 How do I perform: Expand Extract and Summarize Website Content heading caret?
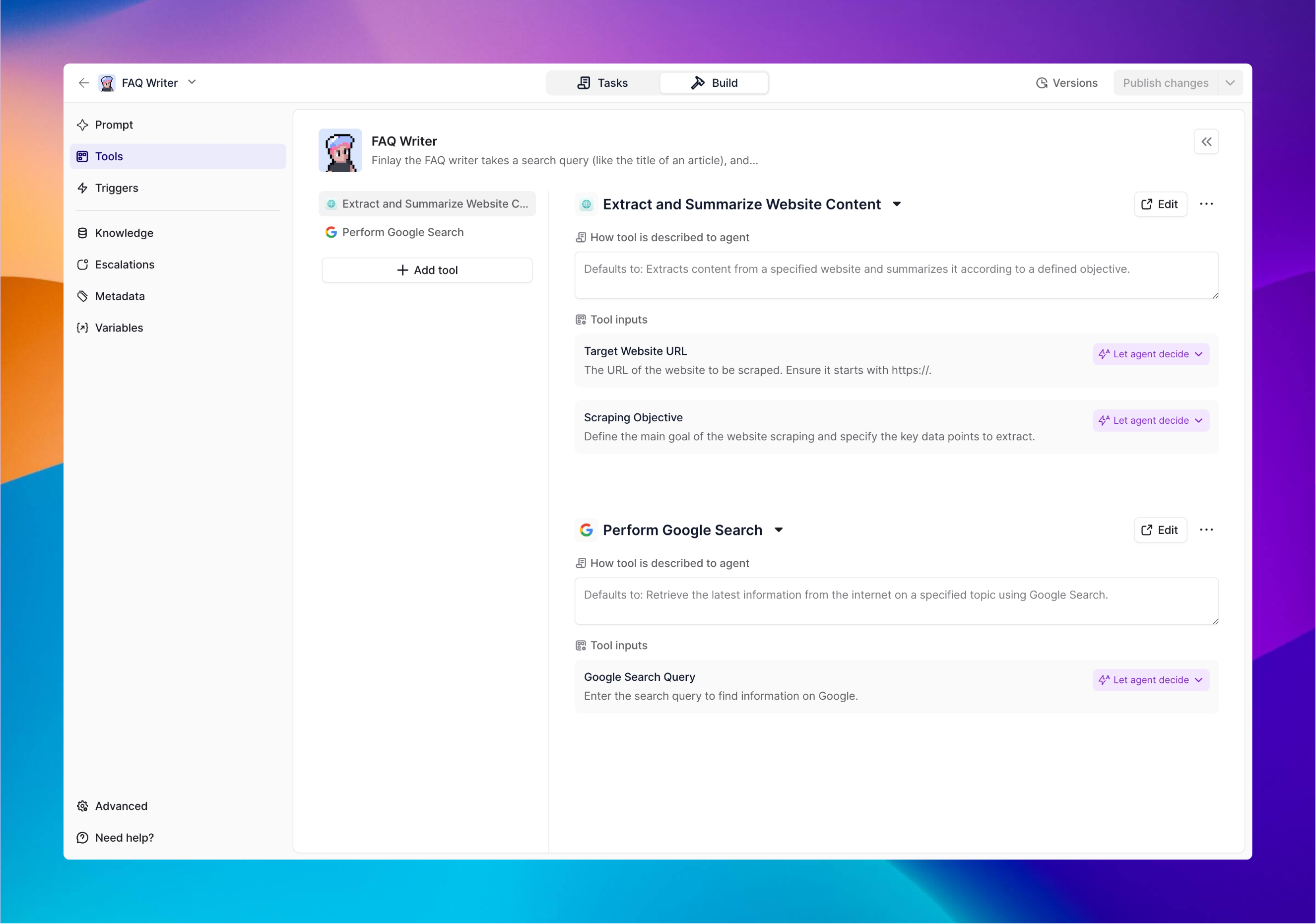coord(897,204)
